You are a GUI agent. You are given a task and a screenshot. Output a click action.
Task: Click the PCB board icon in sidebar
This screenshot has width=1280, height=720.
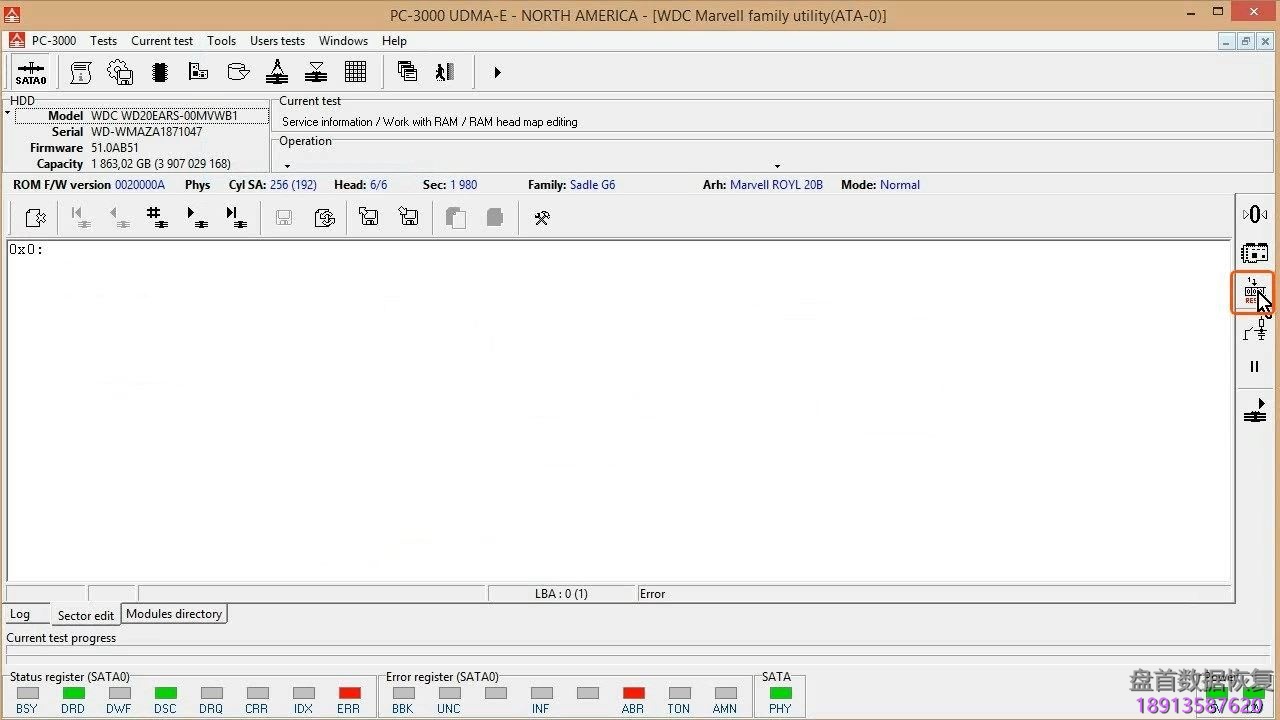pos(1254,253)
